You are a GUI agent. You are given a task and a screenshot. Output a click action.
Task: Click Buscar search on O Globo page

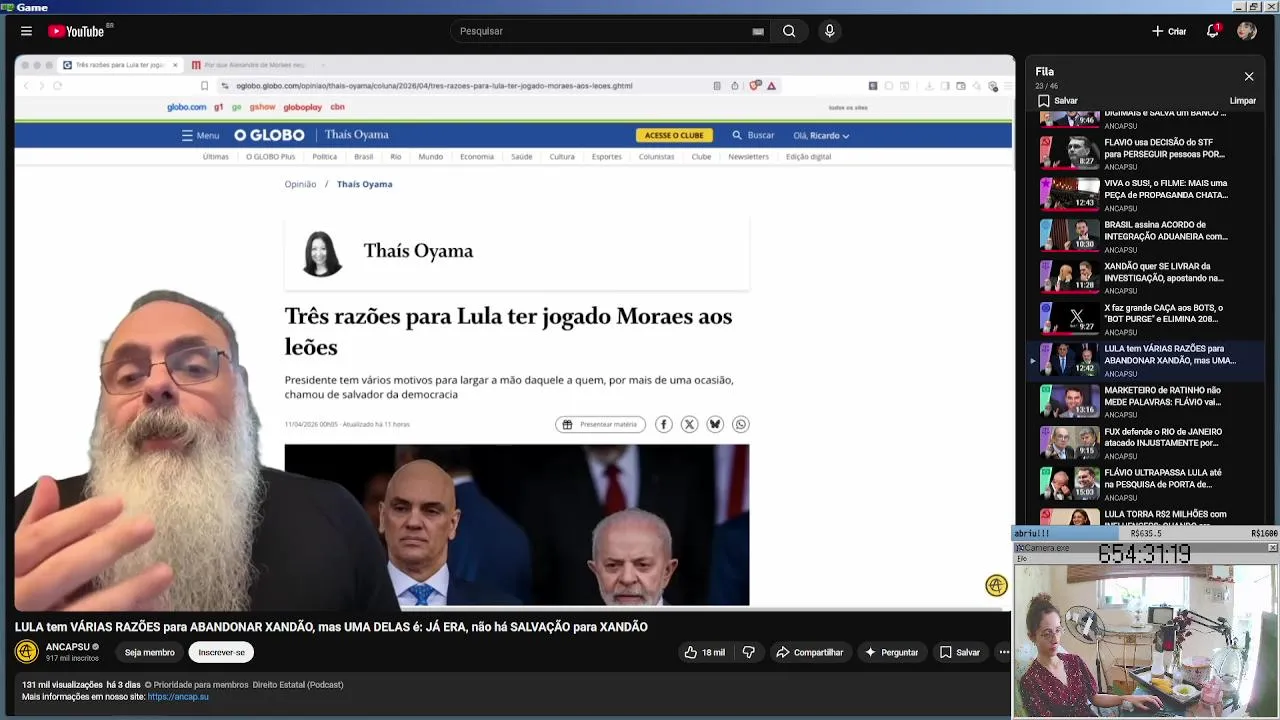click(753, 135)
